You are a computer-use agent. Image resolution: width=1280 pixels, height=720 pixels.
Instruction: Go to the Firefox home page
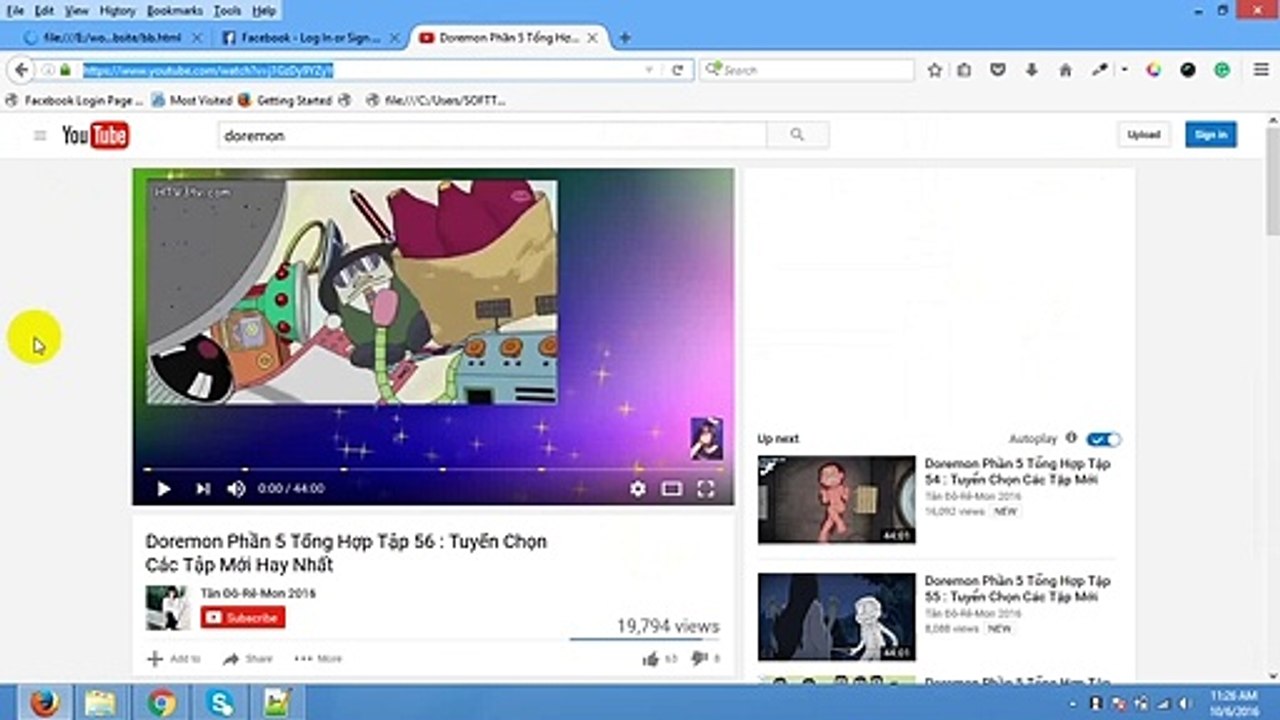[1065, 70]
